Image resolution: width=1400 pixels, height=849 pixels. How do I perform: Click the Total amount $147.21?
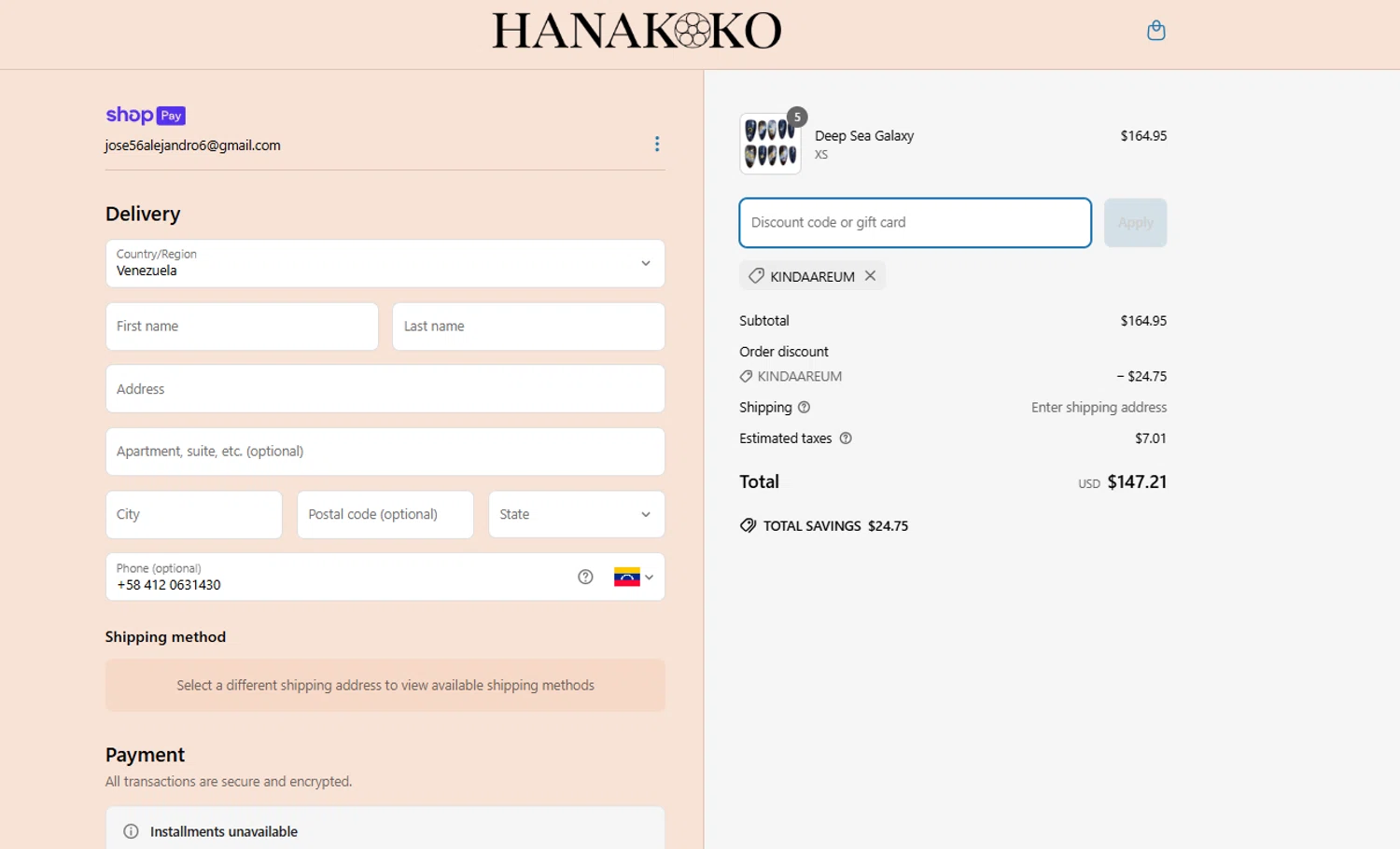click(1137, 482)
